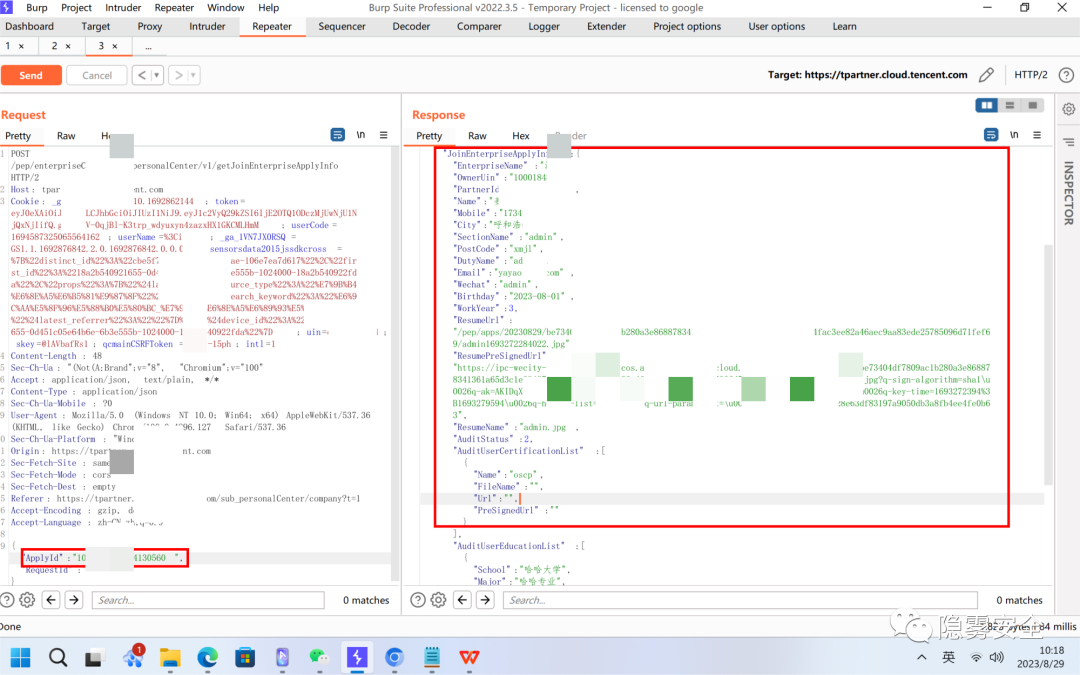This screenshot has height=675, width=1080.
Task: Toggle response non-printable characters \n
Action: point(1014,135)
